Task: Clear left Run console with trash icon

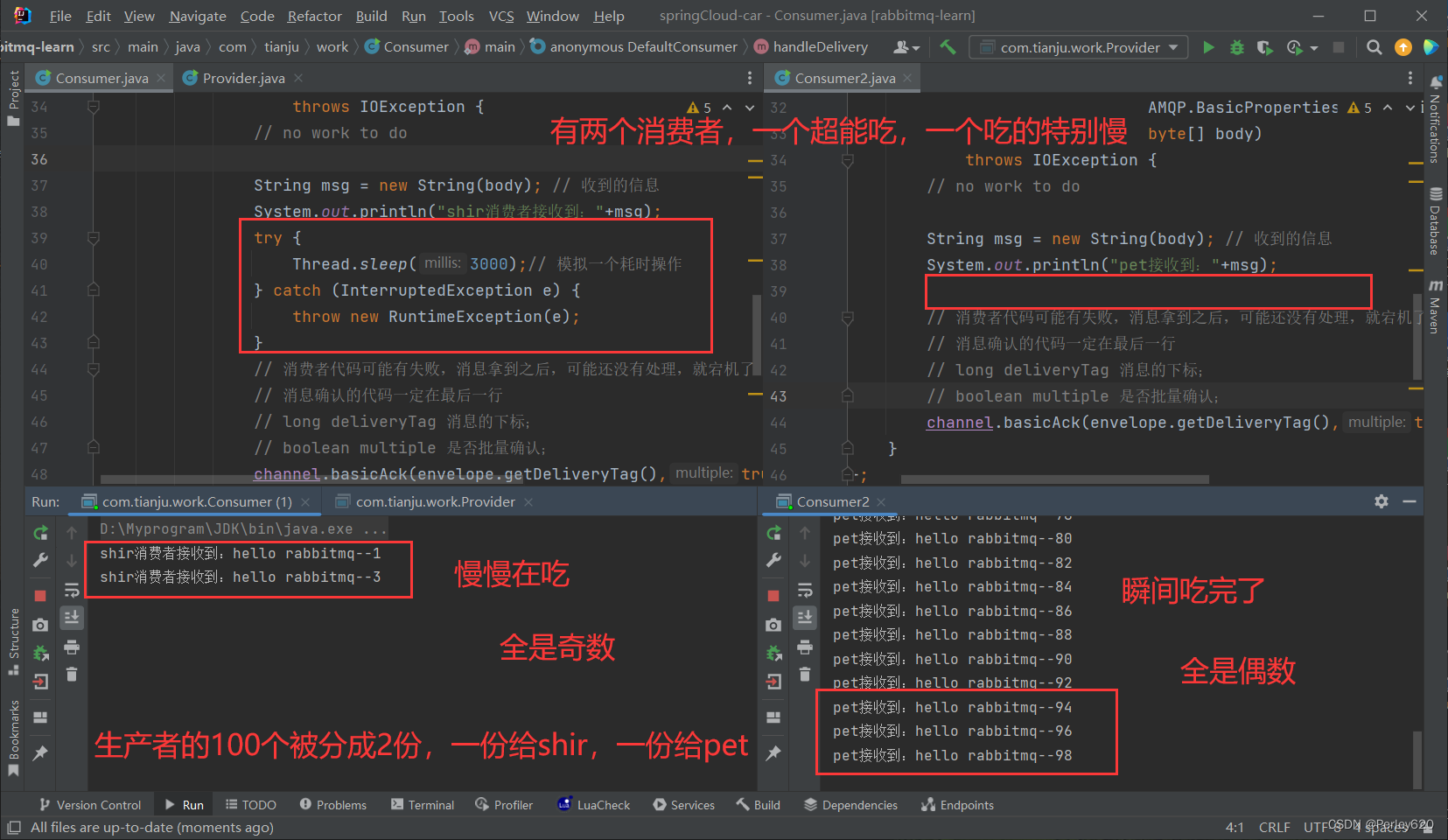Action: (x=72, y=674)
